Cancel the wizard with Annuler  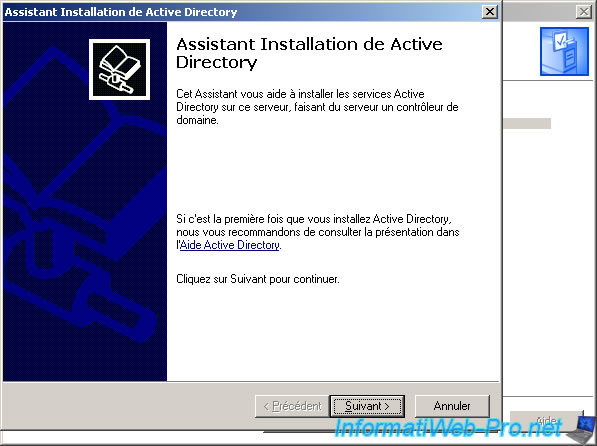point(452,406)
